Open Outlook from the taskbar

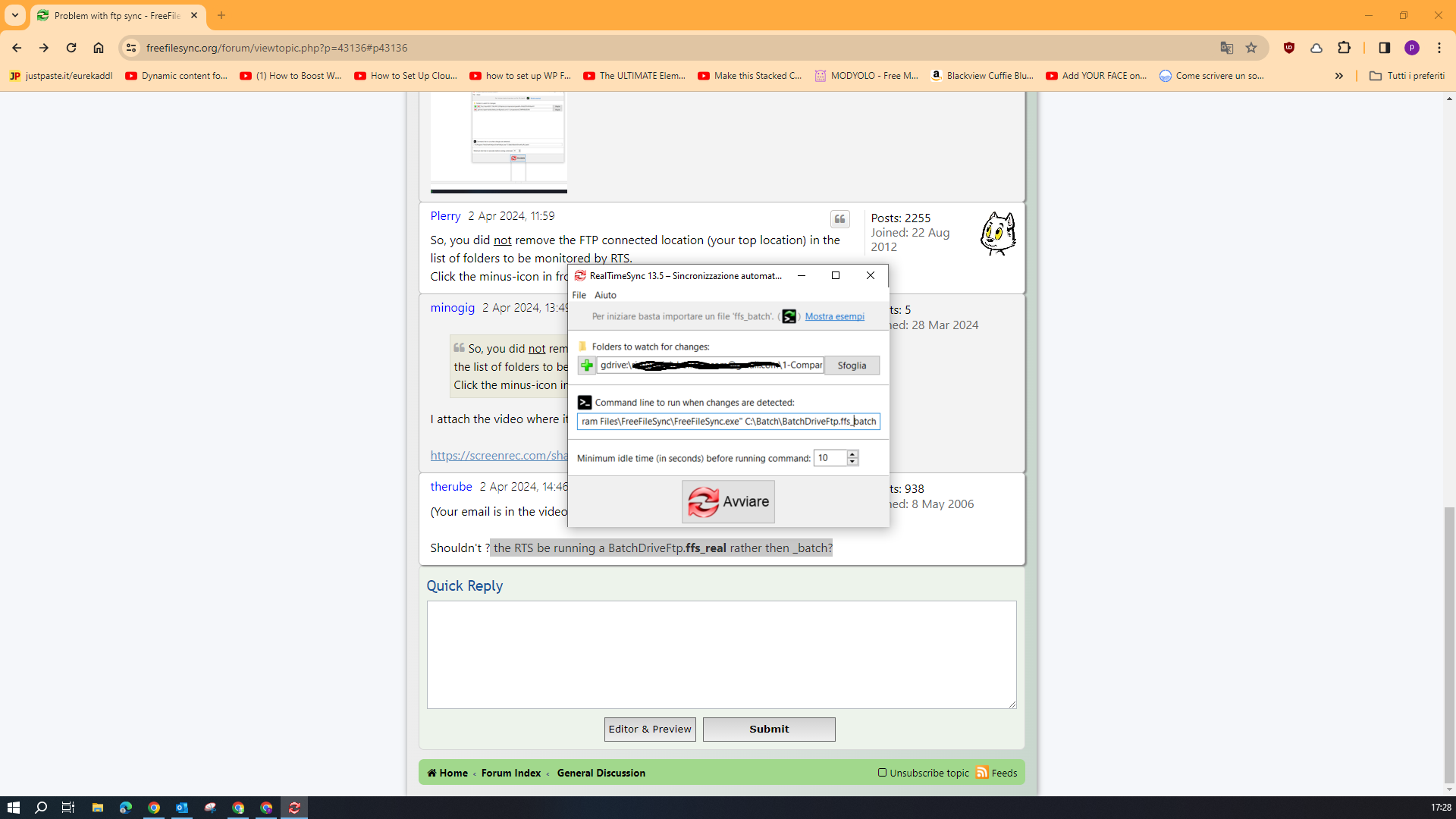[182, 808]
